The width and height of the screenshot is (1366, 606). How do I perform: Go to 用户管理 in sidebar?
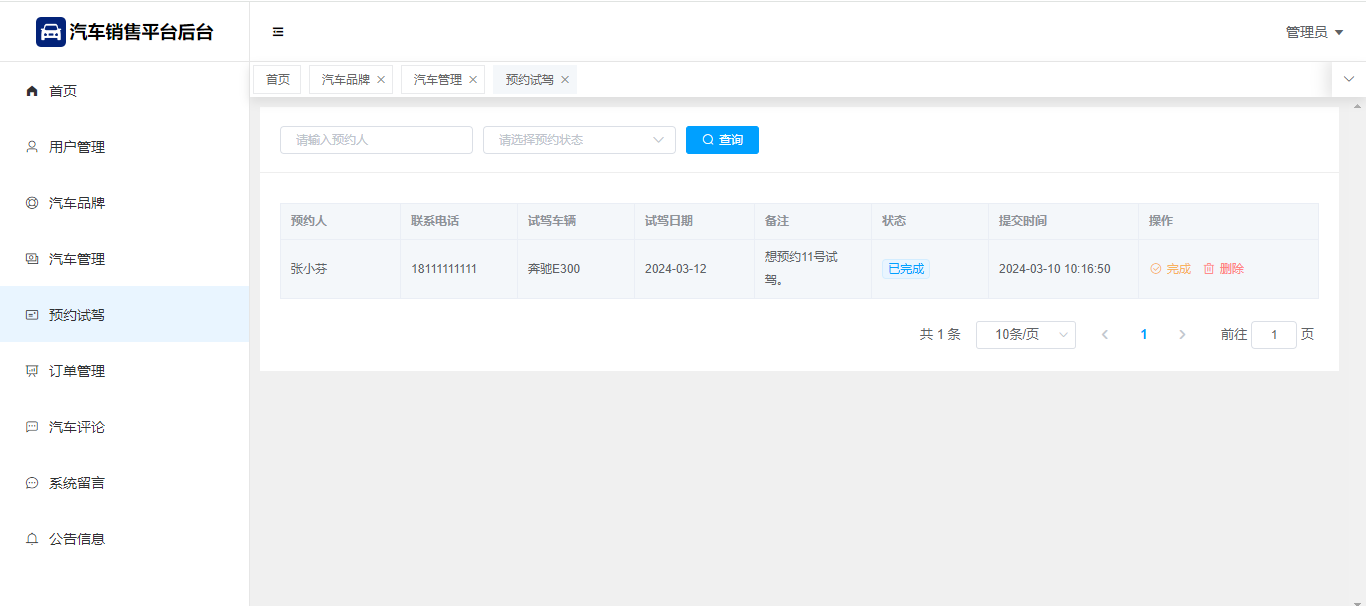[x=77, y=147]
